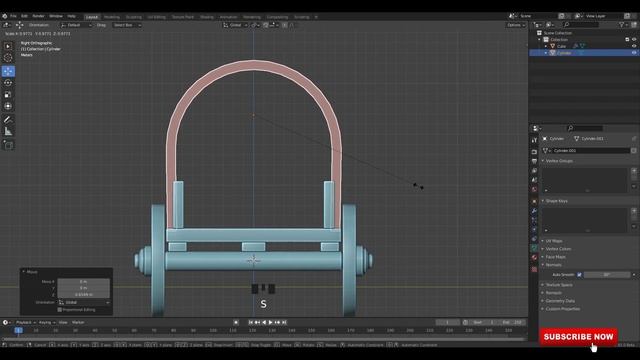Enable Proportional Editing in Move panel
This screenshot has width=640, height=360.
point(60,310)
